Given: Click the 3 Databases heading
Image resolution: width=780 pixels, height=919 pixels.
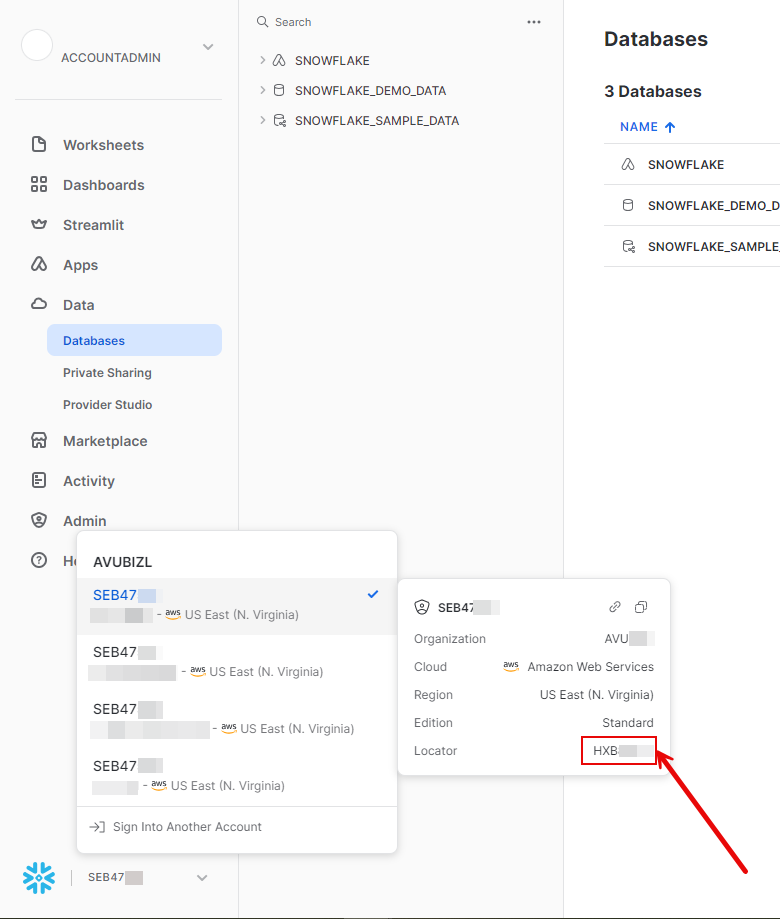Looking at the screenshot, I should pos(652,91).
